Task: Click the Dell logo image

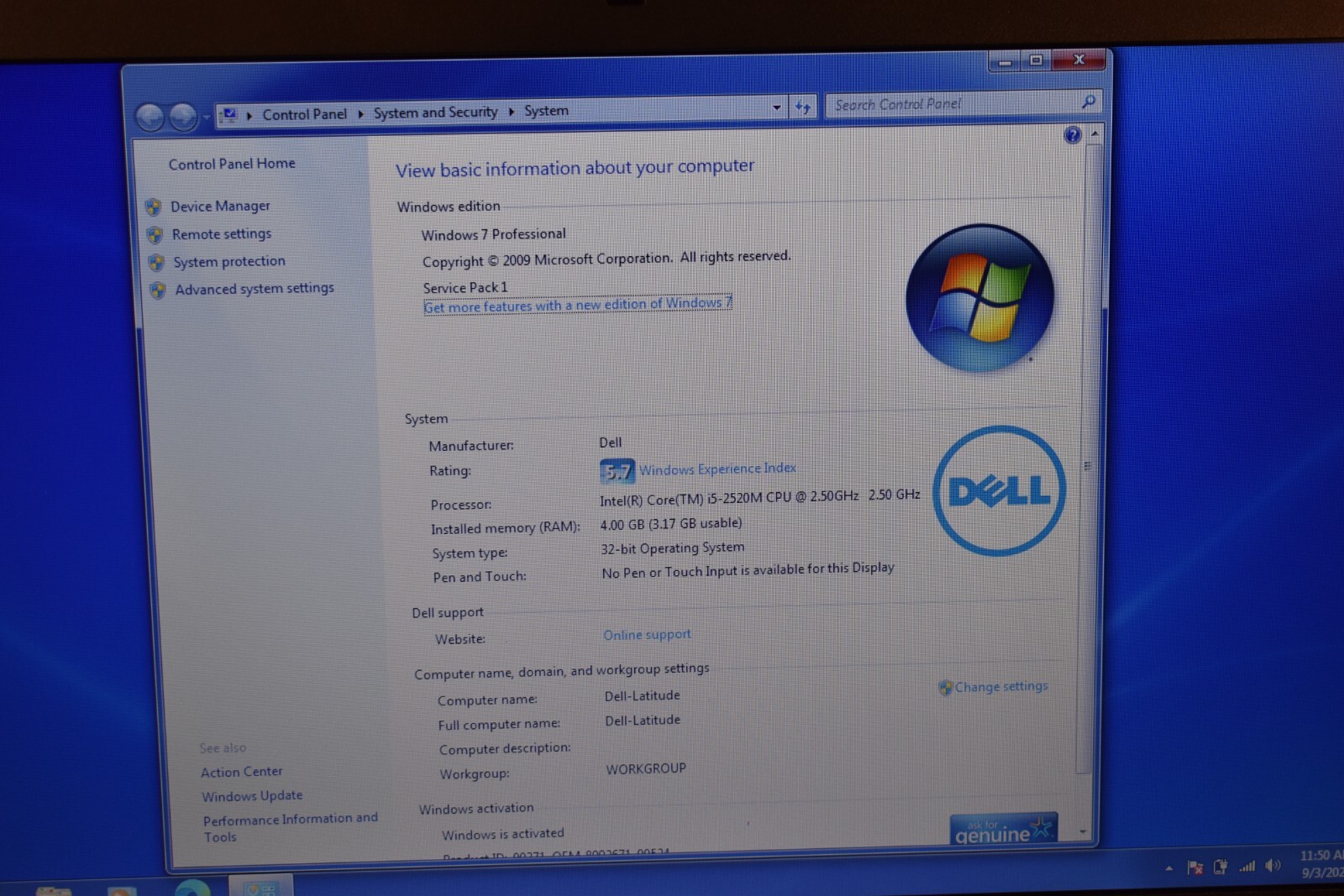Action: 1000,490
